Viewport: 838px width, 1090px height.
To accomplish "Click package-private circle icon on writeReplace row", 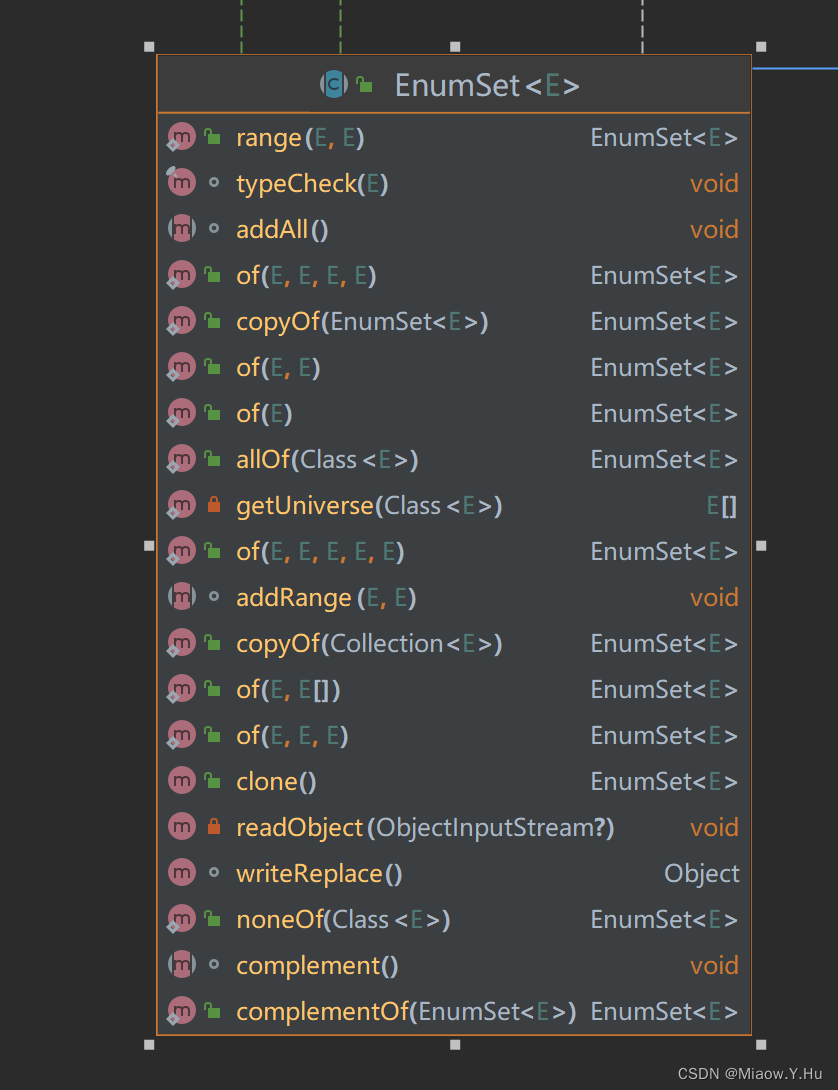I will tap(214, 872).
